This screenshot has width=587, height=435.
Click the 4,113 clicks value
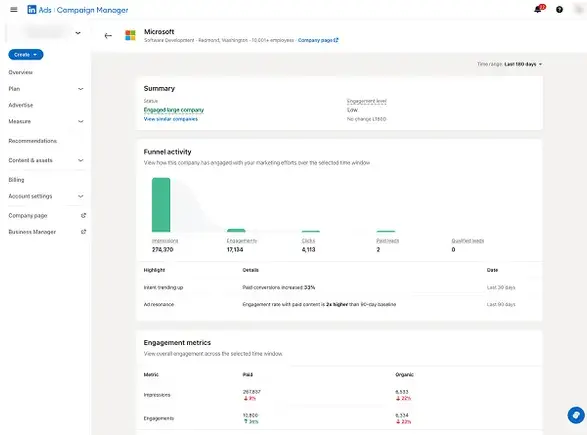tap(308, 250)
